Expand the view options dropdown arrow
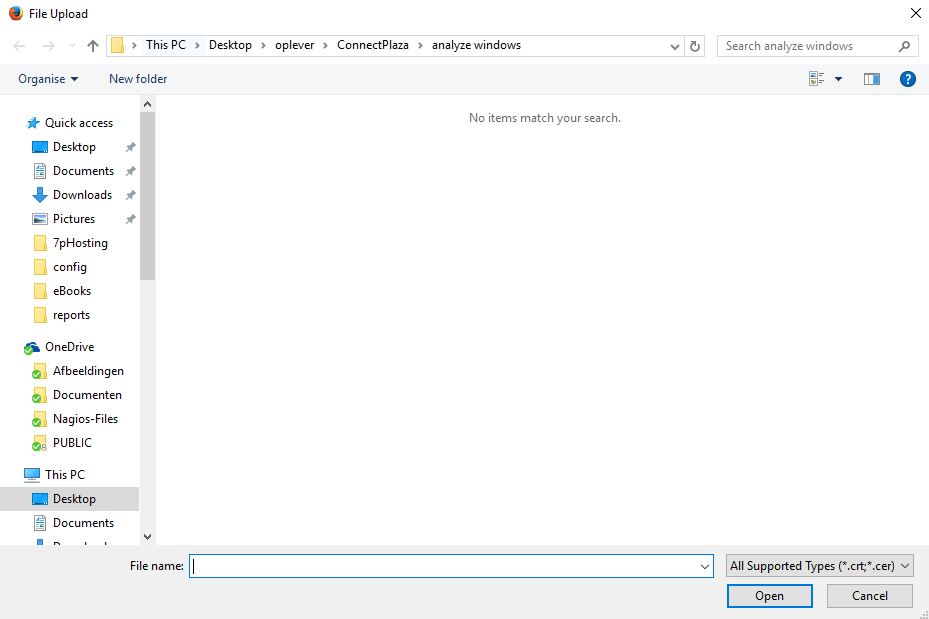The image size is (929, 619). coord(838,79)
